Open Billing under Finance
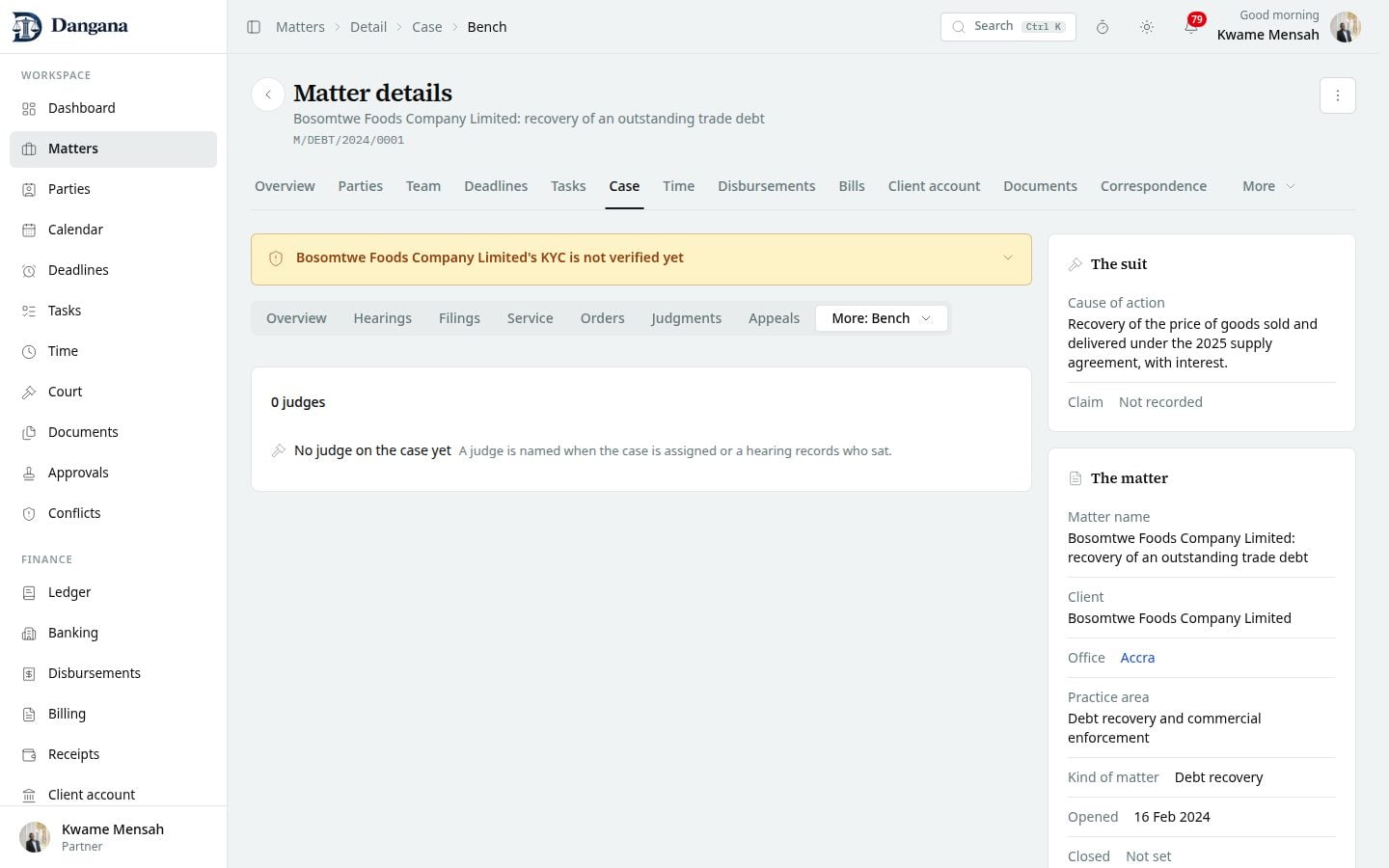Image resolution: width=1389 pixels, height=868 pixels. 113,714
